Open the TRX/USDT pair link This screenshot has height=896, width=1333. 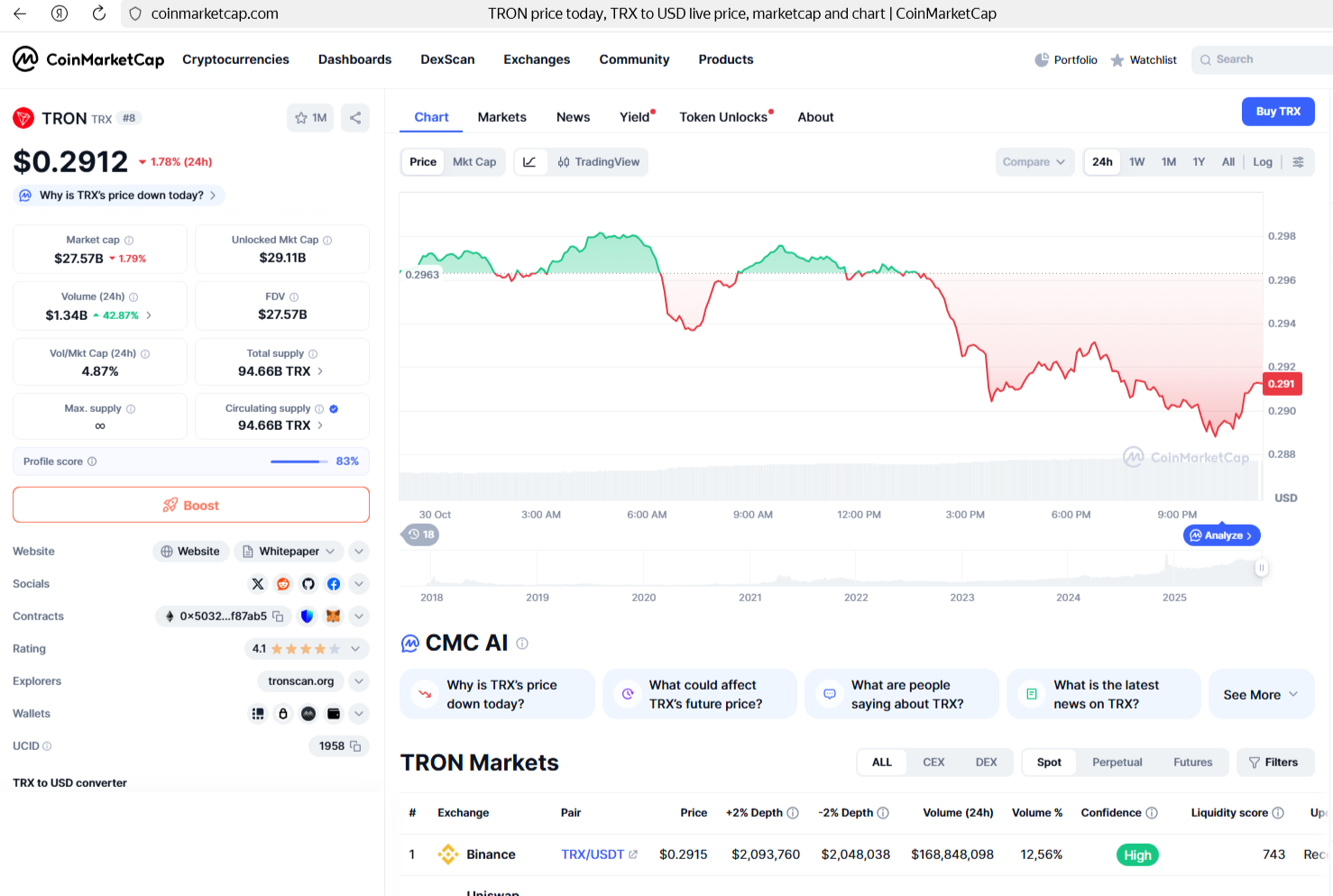(592, 855)
